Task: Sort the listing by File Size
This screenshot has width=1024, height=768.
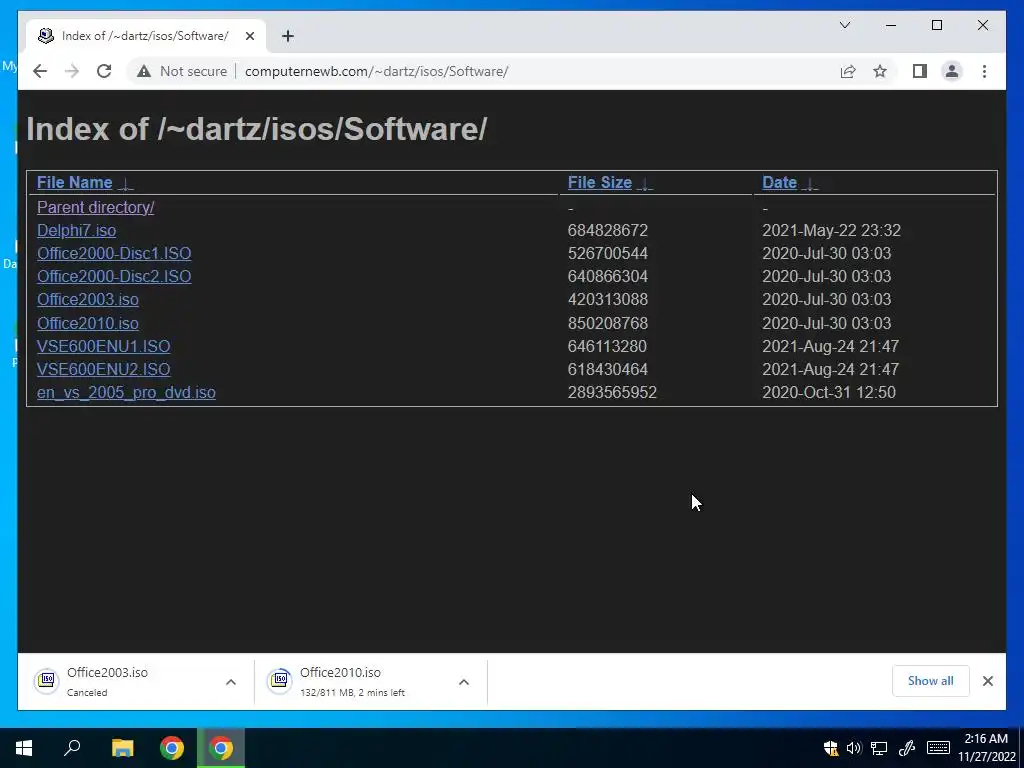Action: coord(600,182)
